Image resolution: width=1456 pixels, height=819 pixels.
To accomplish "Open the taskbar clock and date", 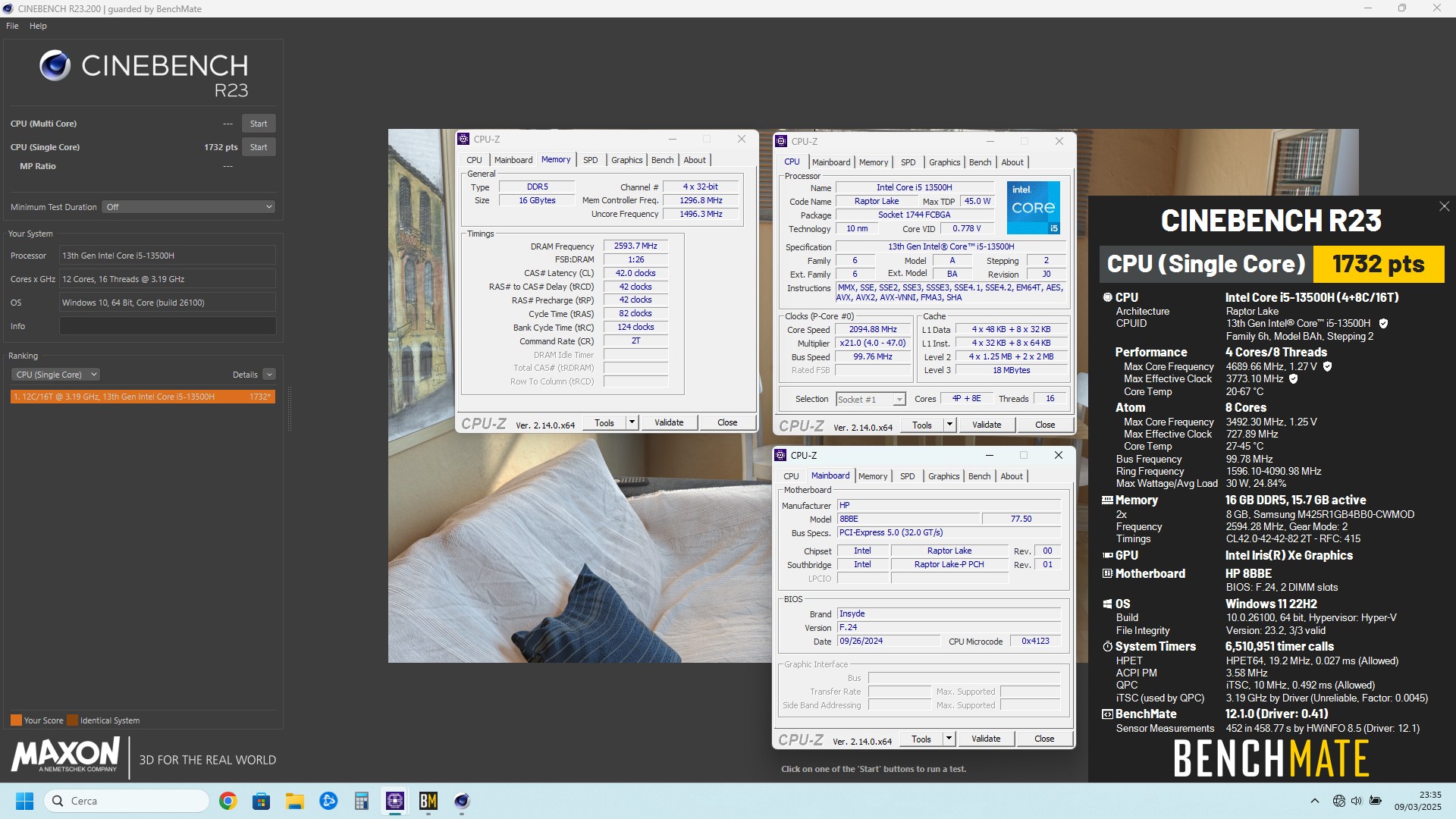I will 1417,801.
